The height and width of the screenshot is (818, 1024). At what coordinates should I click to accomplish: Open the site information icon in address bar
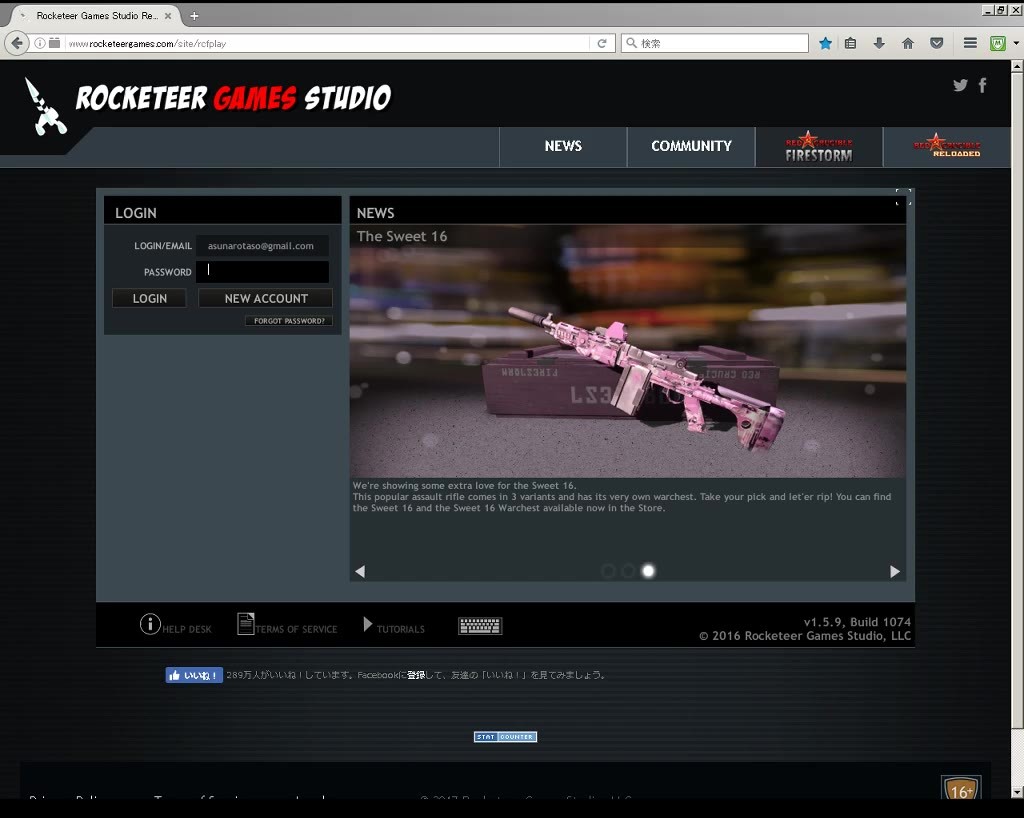pyautogui.click(x=40, y=43)
